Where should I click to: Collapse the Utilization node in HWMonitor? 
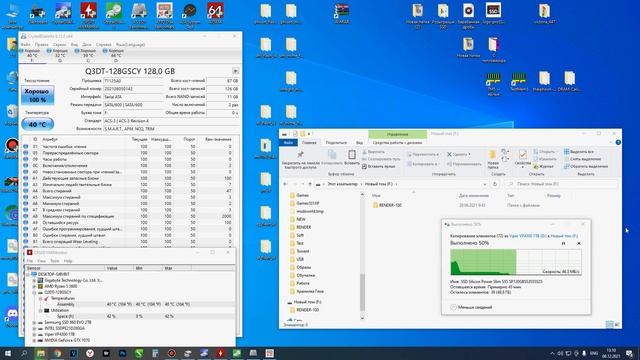tap(40, 310)
